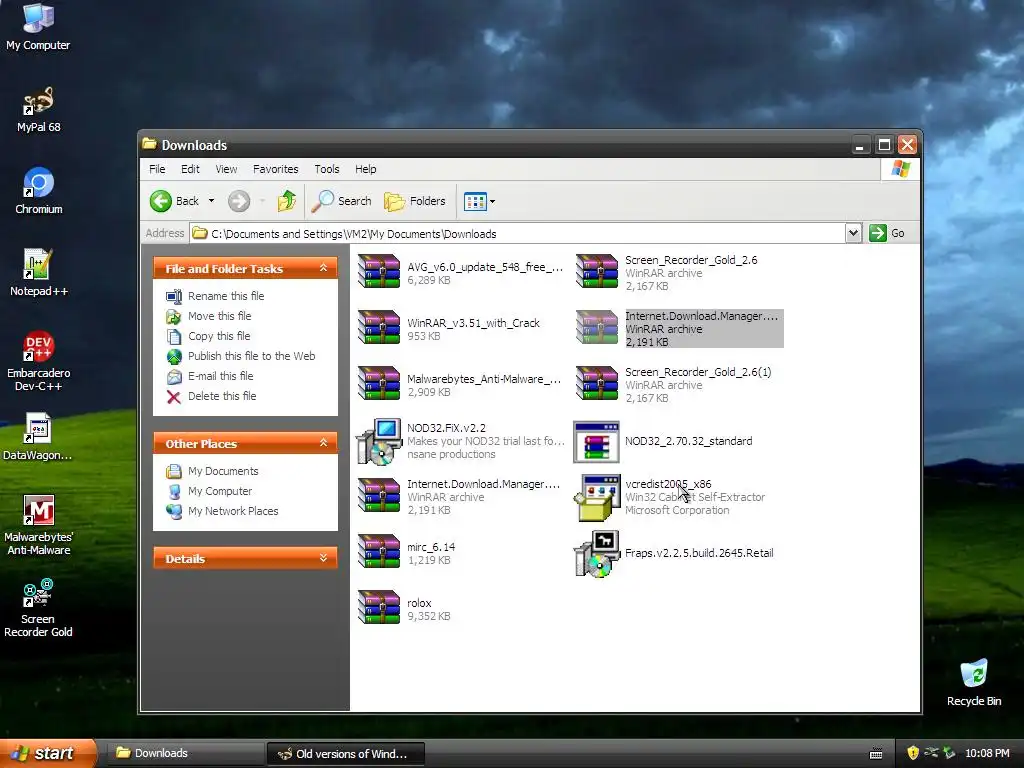This screenshot has height=768, width=1024.
Task: Open the File menu
Action: coord(157,169)
